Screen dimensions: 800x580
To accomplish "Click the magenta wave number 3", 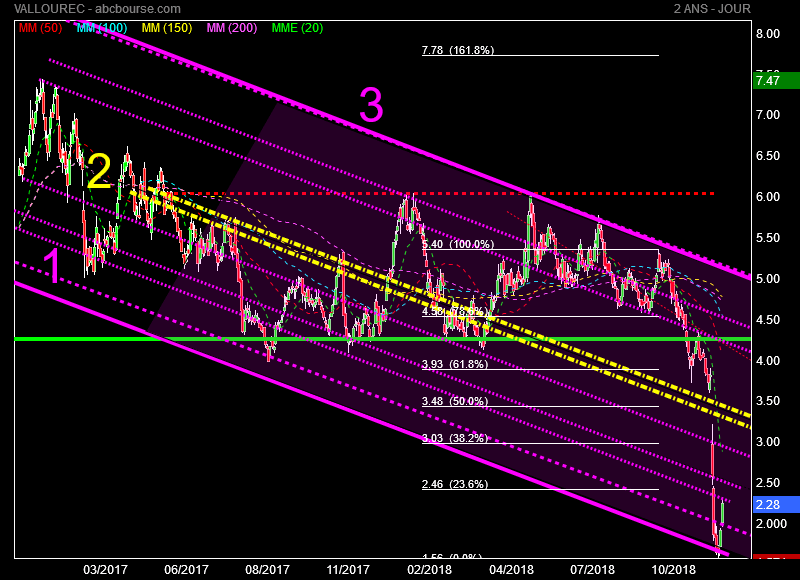I will point(371,105).
